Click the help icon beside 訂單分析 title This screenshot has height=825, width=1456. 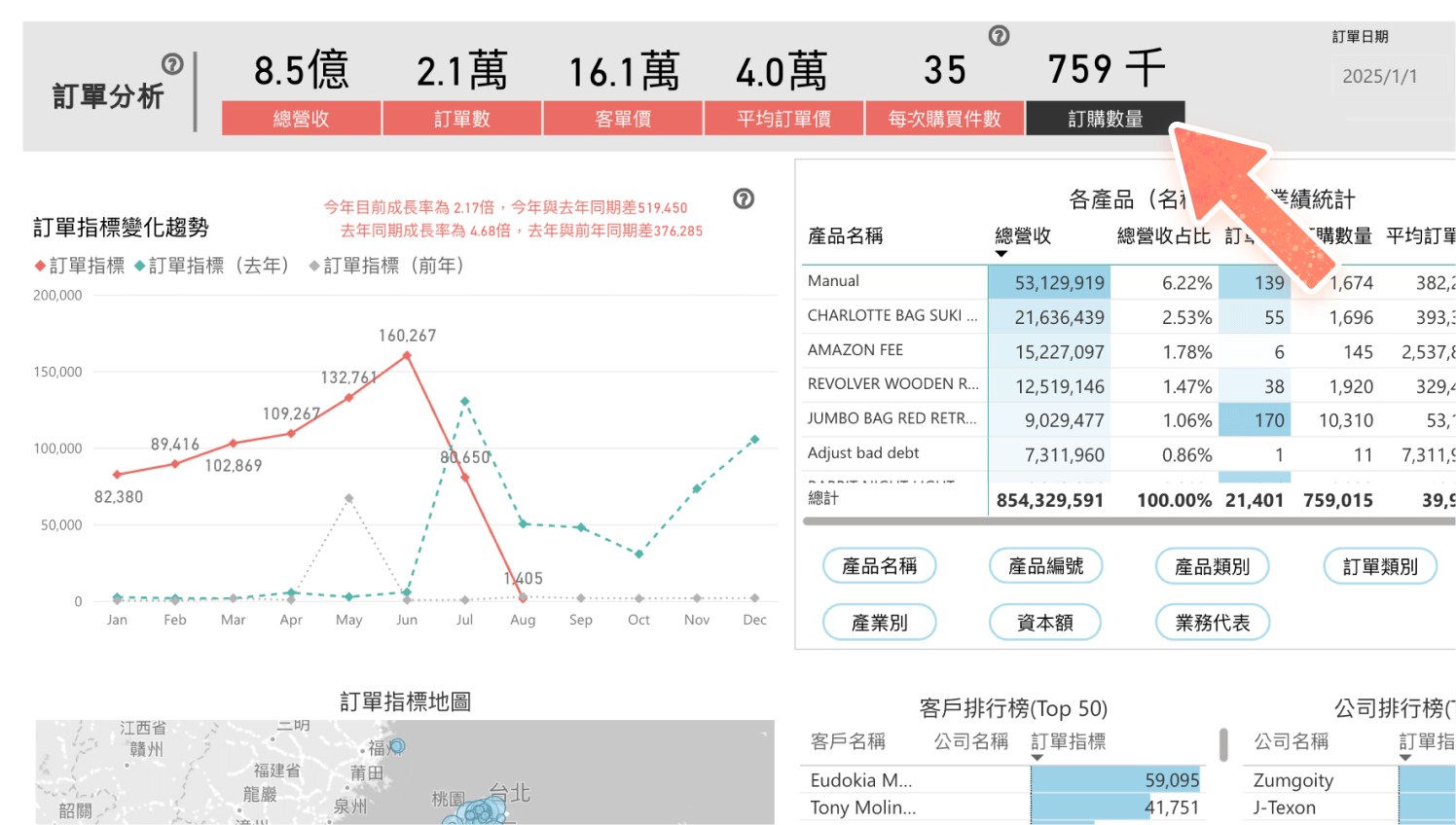click(x=173, y=64)
